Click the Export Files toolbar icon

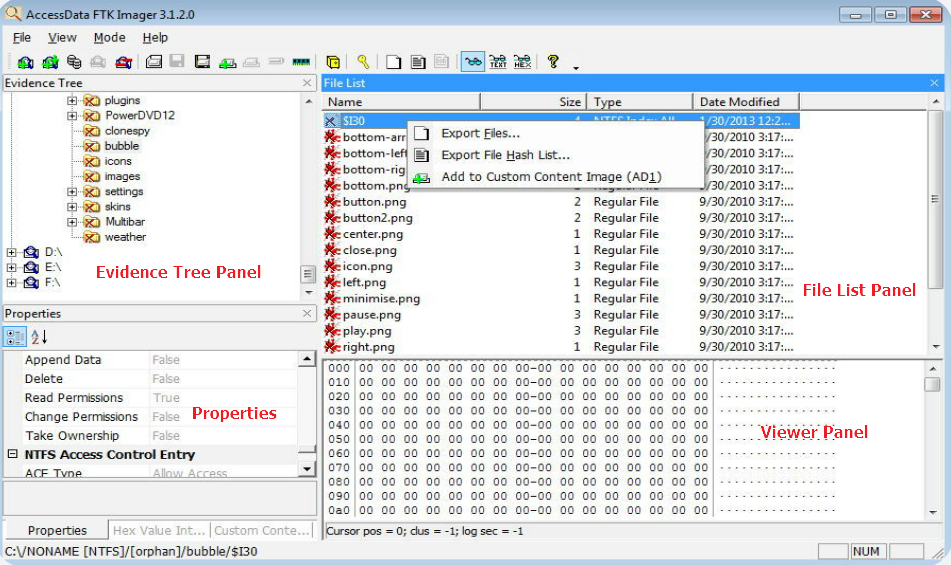[394, 62]
